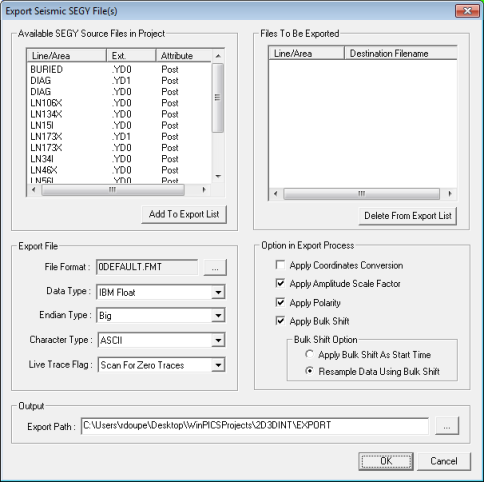484x482 pixels.
Task: Enable Apply Coordinates Conversion checkbox
Action: [280, 265]
